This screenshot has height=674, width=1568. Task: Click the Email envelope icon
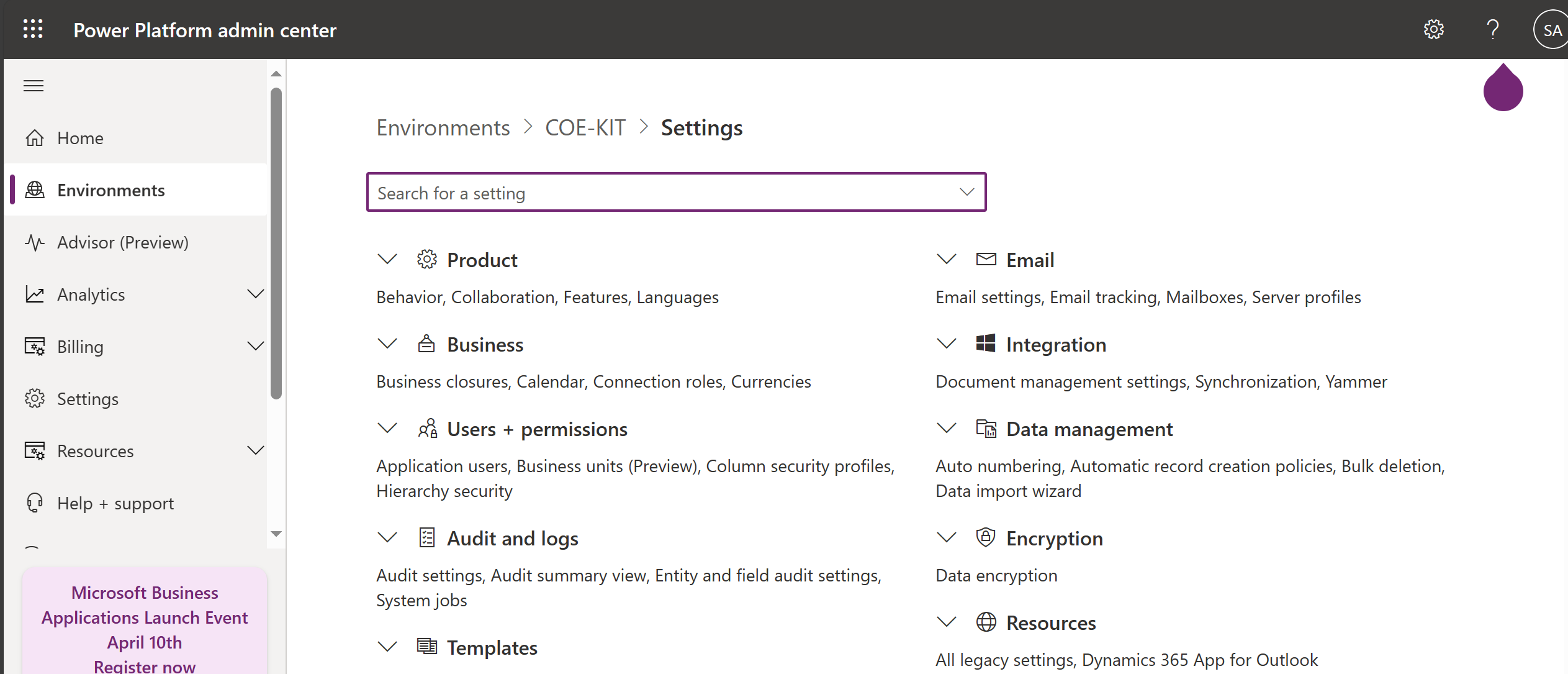[x=986, y=259]
